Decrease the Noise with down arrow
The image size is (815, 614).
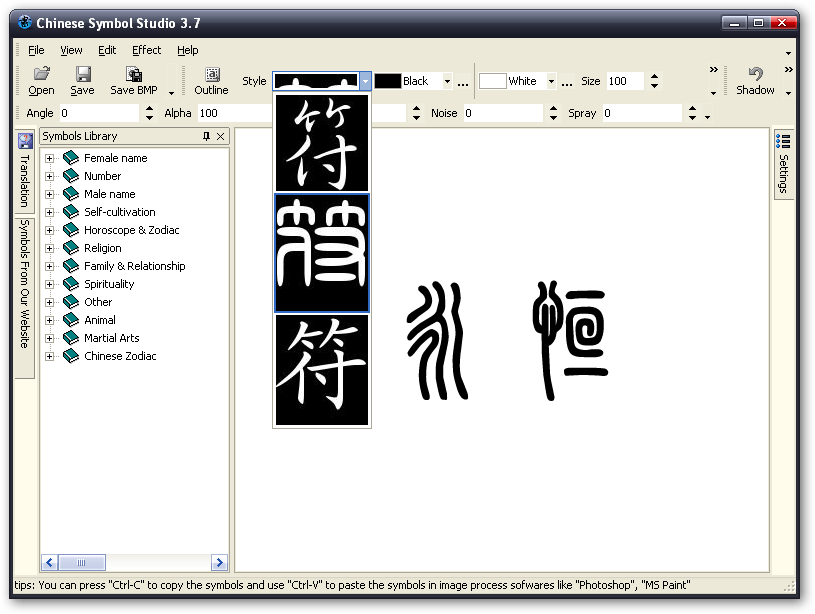(553, 117)
